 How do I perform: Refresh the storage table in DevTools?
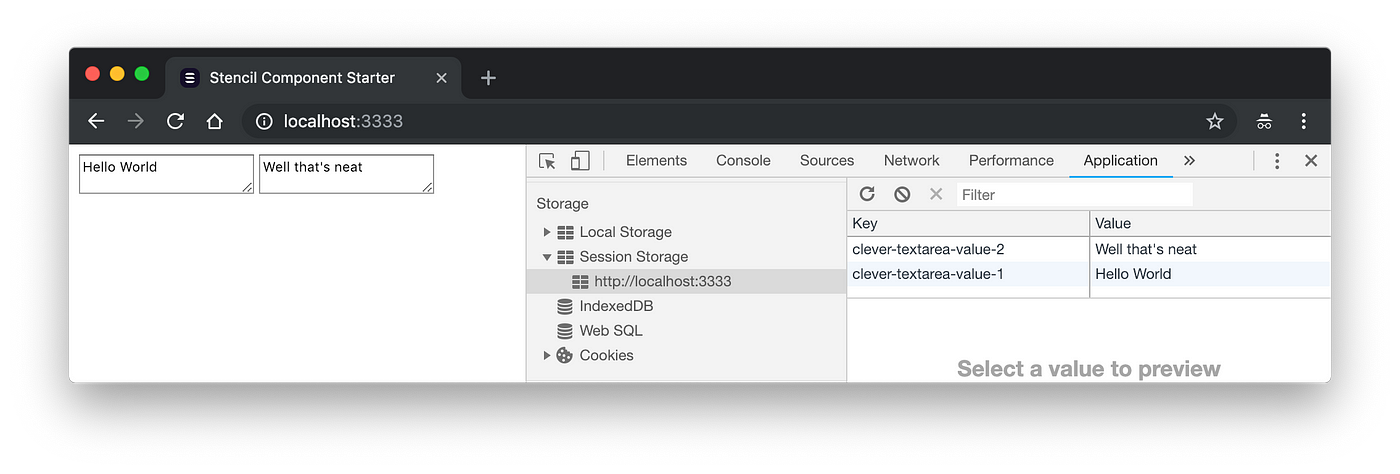pyautogui.click(x=867, y=194)
